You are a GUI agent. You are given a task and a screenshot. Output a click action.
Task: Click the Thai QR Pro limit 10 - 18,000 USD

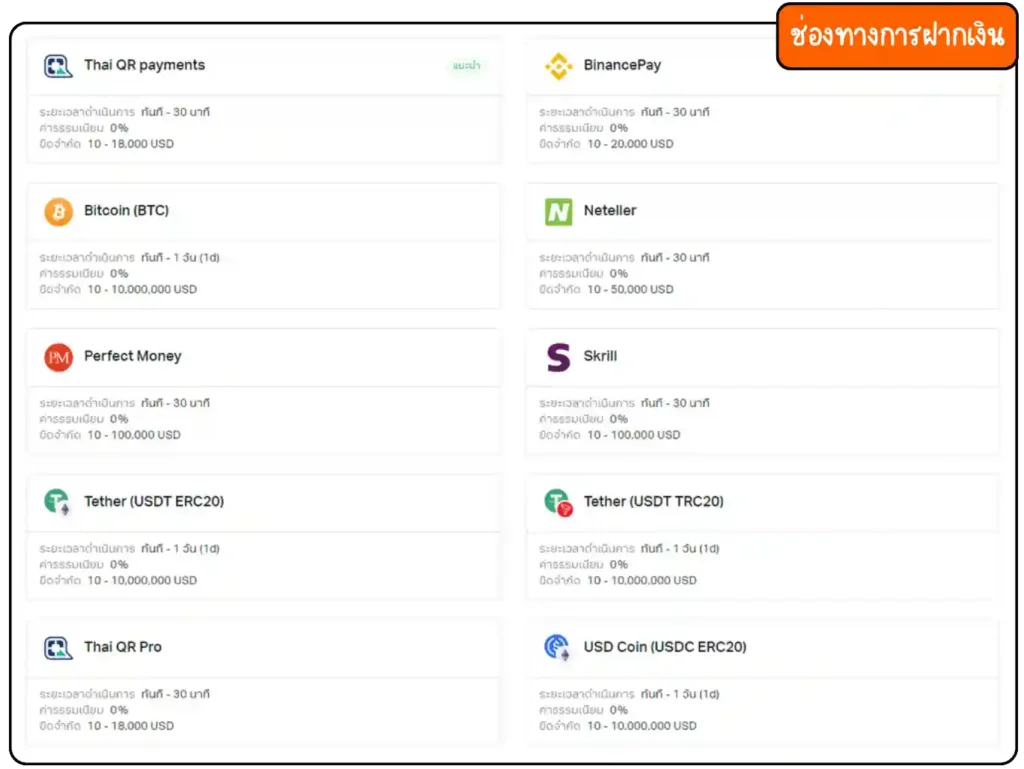[x=130, y=726]
